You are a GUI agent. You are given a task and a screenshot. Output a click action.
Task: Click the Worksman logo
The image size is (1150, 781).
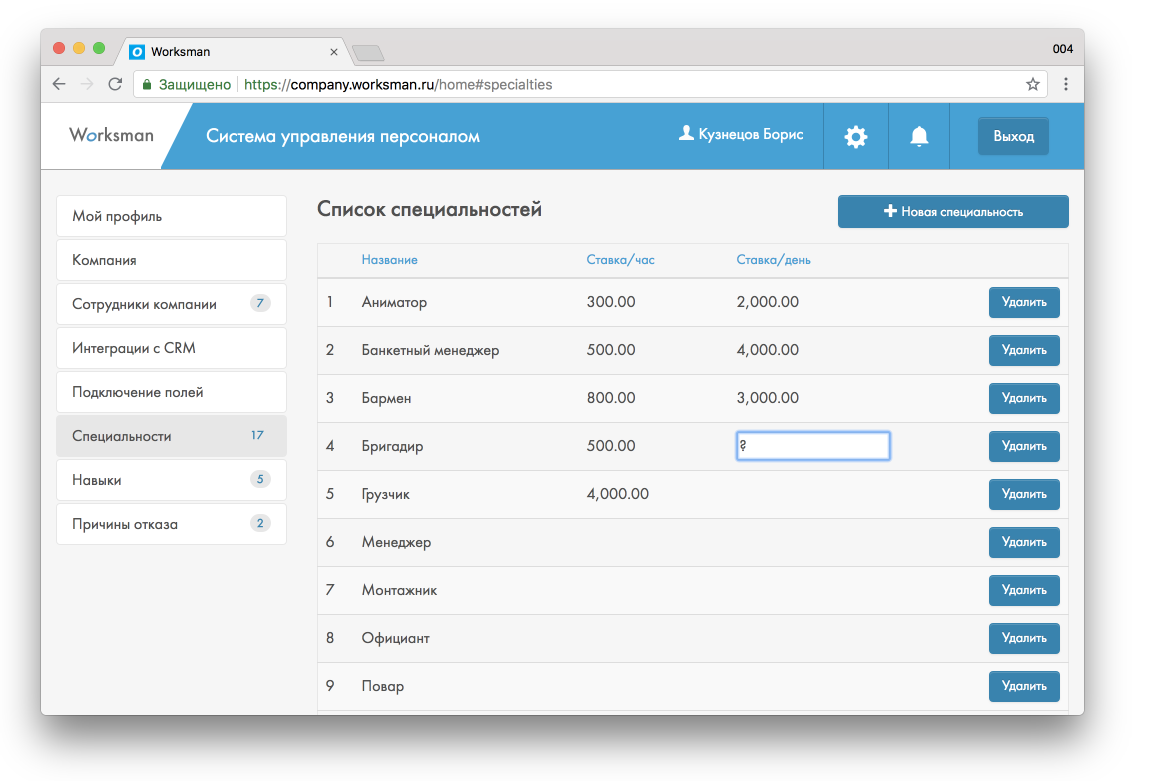[x=111, y=135]
